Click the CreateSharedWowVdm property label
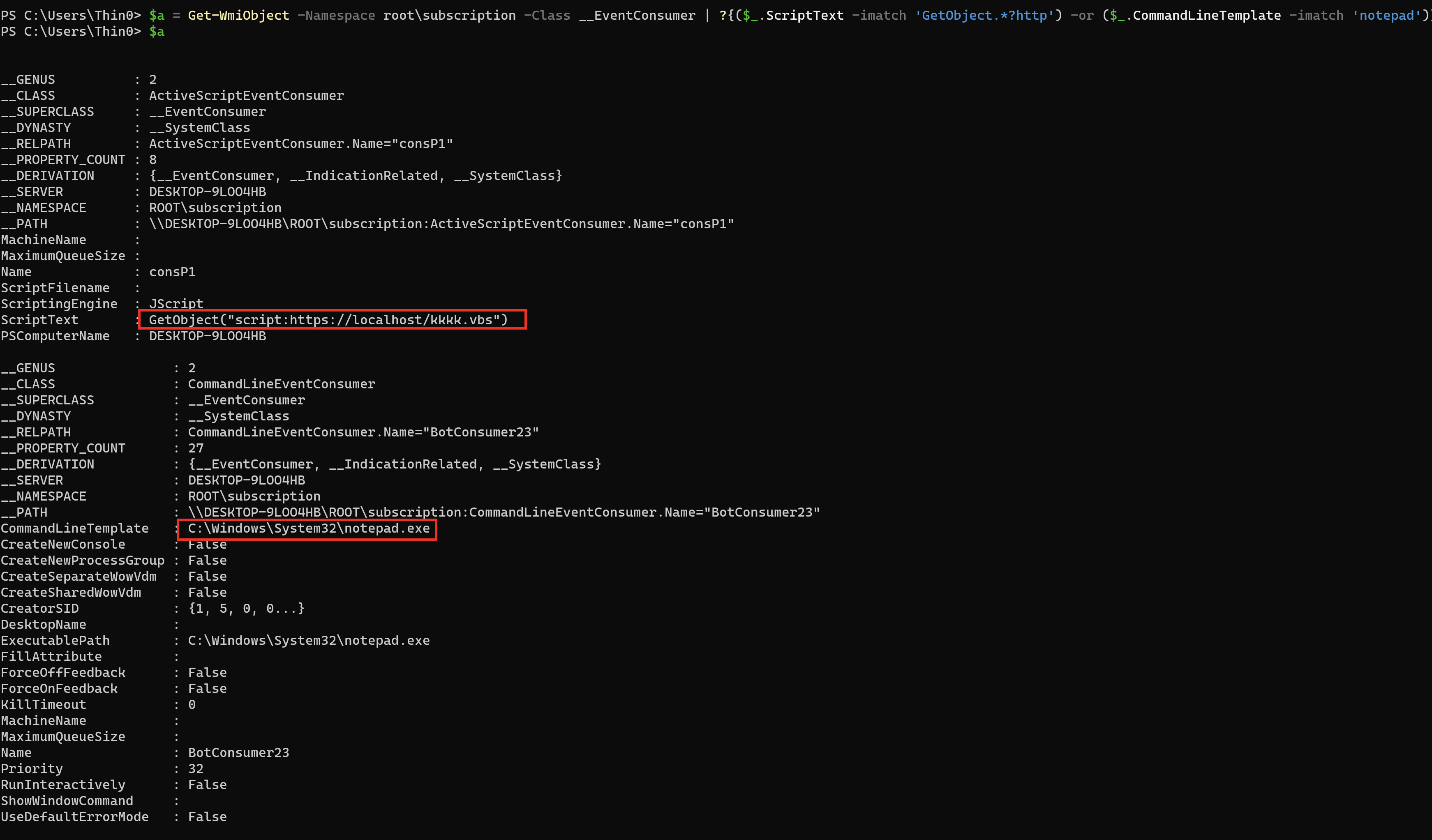This screenshot has height=840, width=1432. 71,592
